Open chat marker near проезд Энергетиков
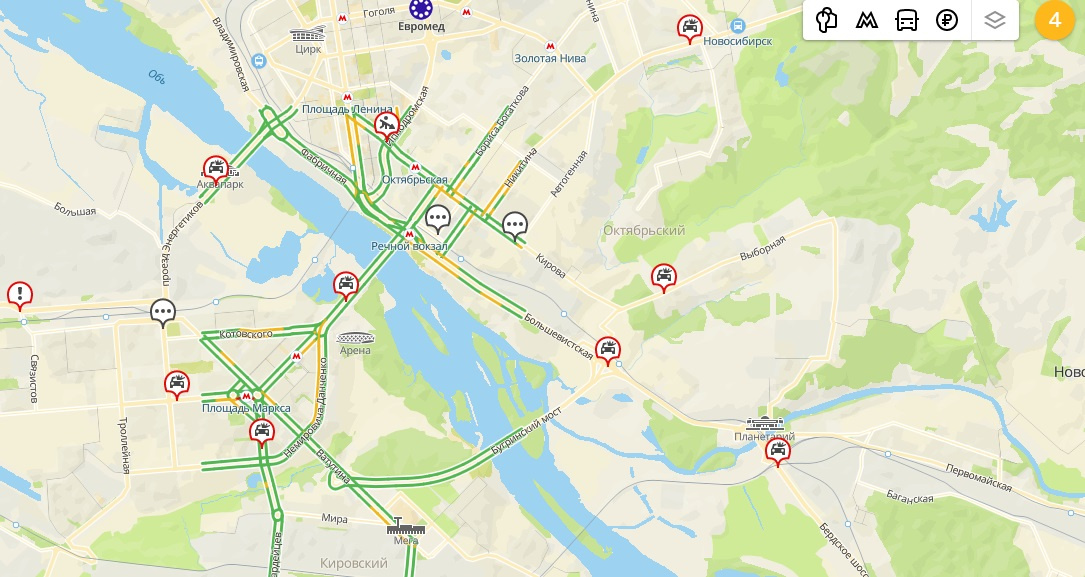This screenshot has height=577, width=1085. click(x=163, y=313)
